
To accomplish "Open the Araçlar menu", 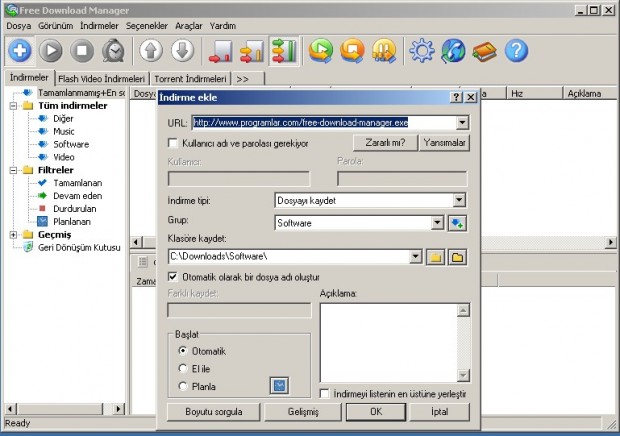I will point(189,26).
